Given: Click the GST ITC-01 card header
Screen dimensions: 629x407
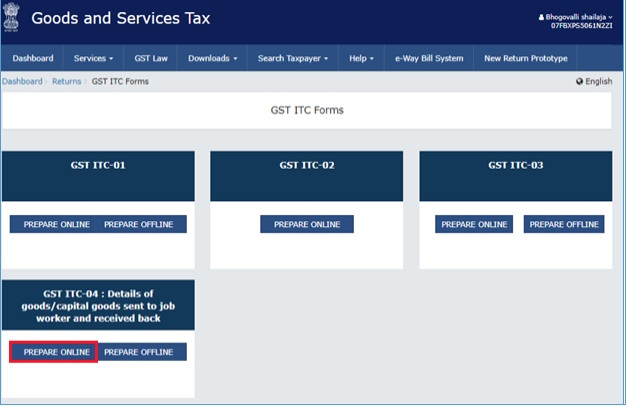Looking at the screenshot, I should (98, 176).
